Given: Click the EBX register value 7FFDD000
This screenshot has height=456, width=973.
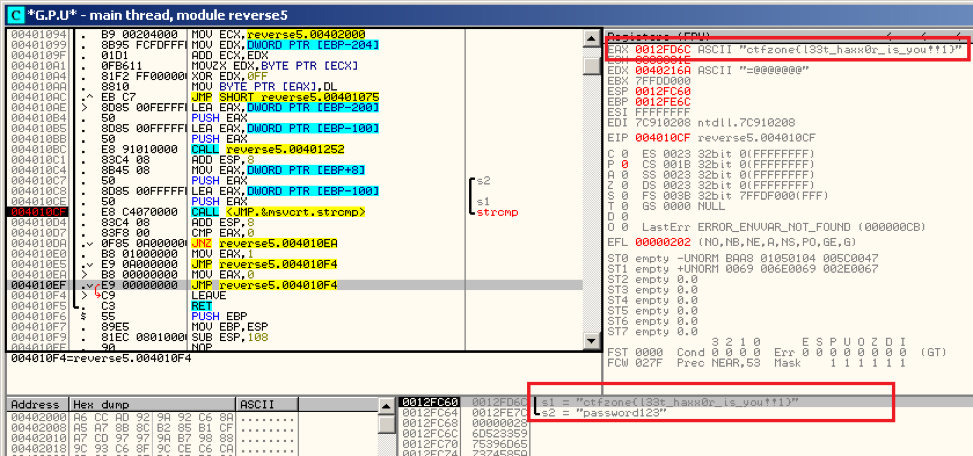Looking at the screenshot, I should coord(663,81).
